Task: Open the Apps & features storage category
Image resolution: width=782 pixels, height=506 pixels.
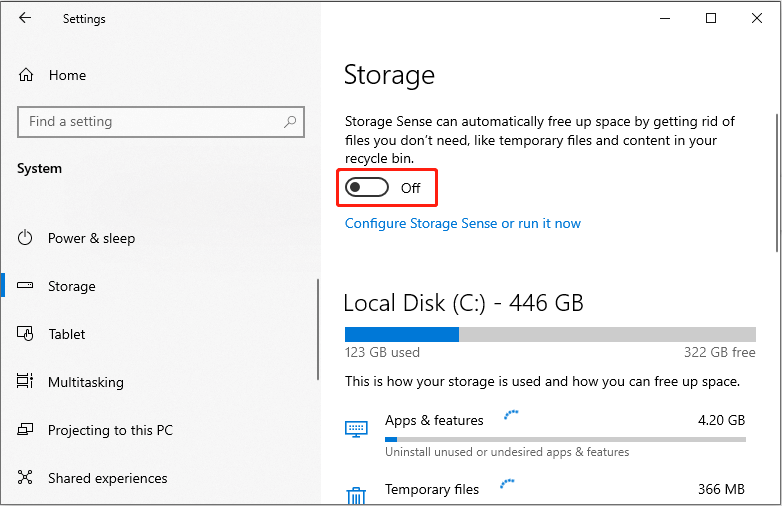Action: tap(434, 421)
